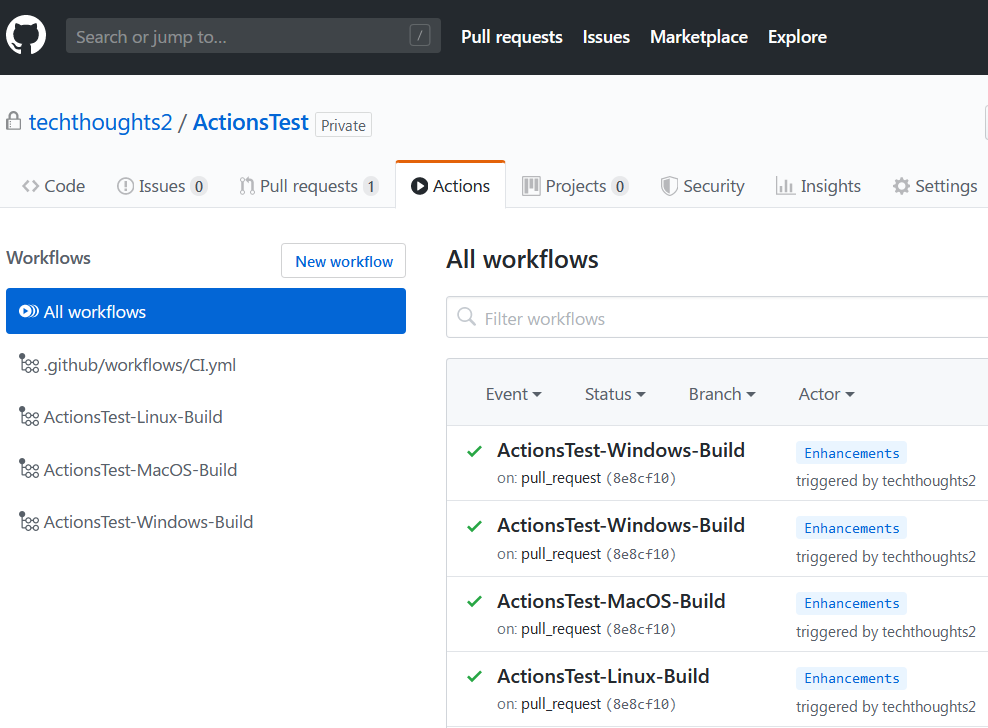Open the Actor filter dropdown
The height and width of the screenshot is (728, 988).
pyautogui.click(x=827, y=394)
